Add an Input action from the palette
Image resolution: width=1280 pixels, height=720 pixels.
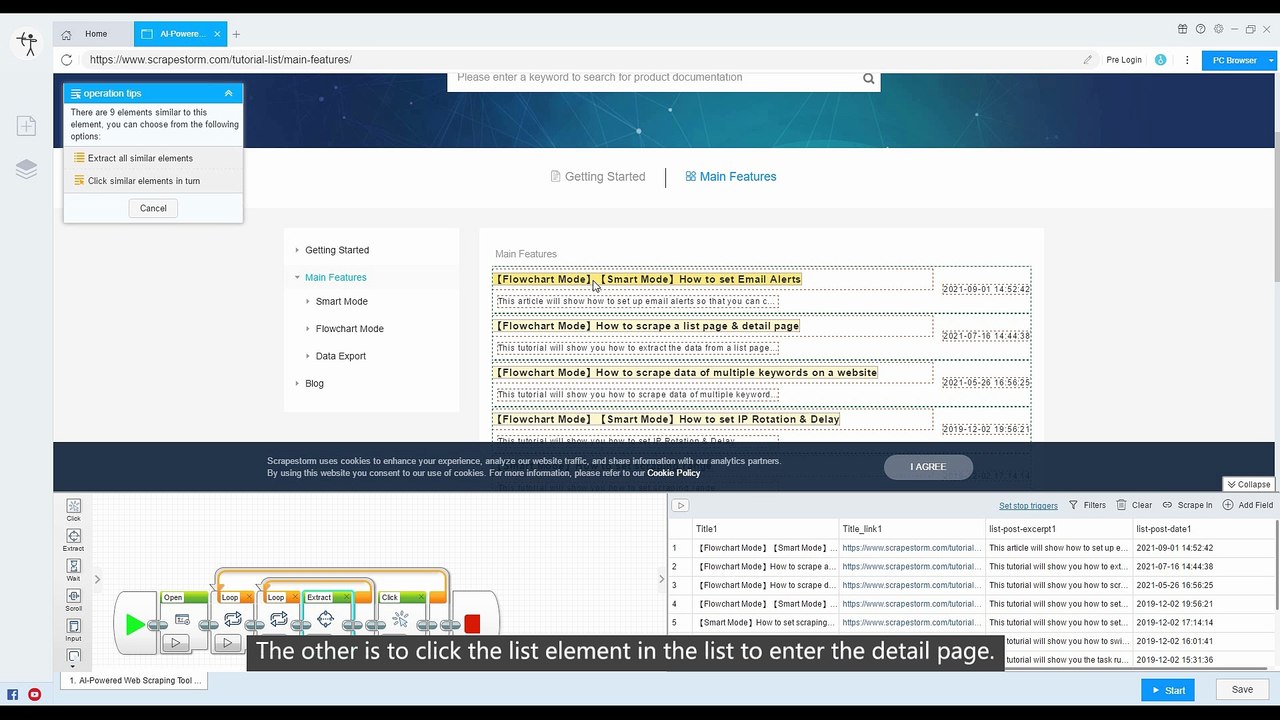(x=73, y=630)
